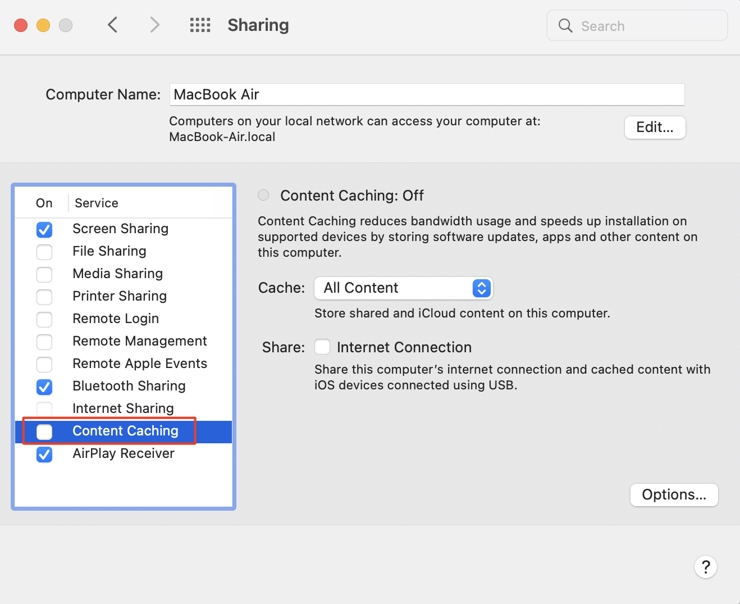Select the Content Caching service row
The image size is (740, 604).
point(123,431)
